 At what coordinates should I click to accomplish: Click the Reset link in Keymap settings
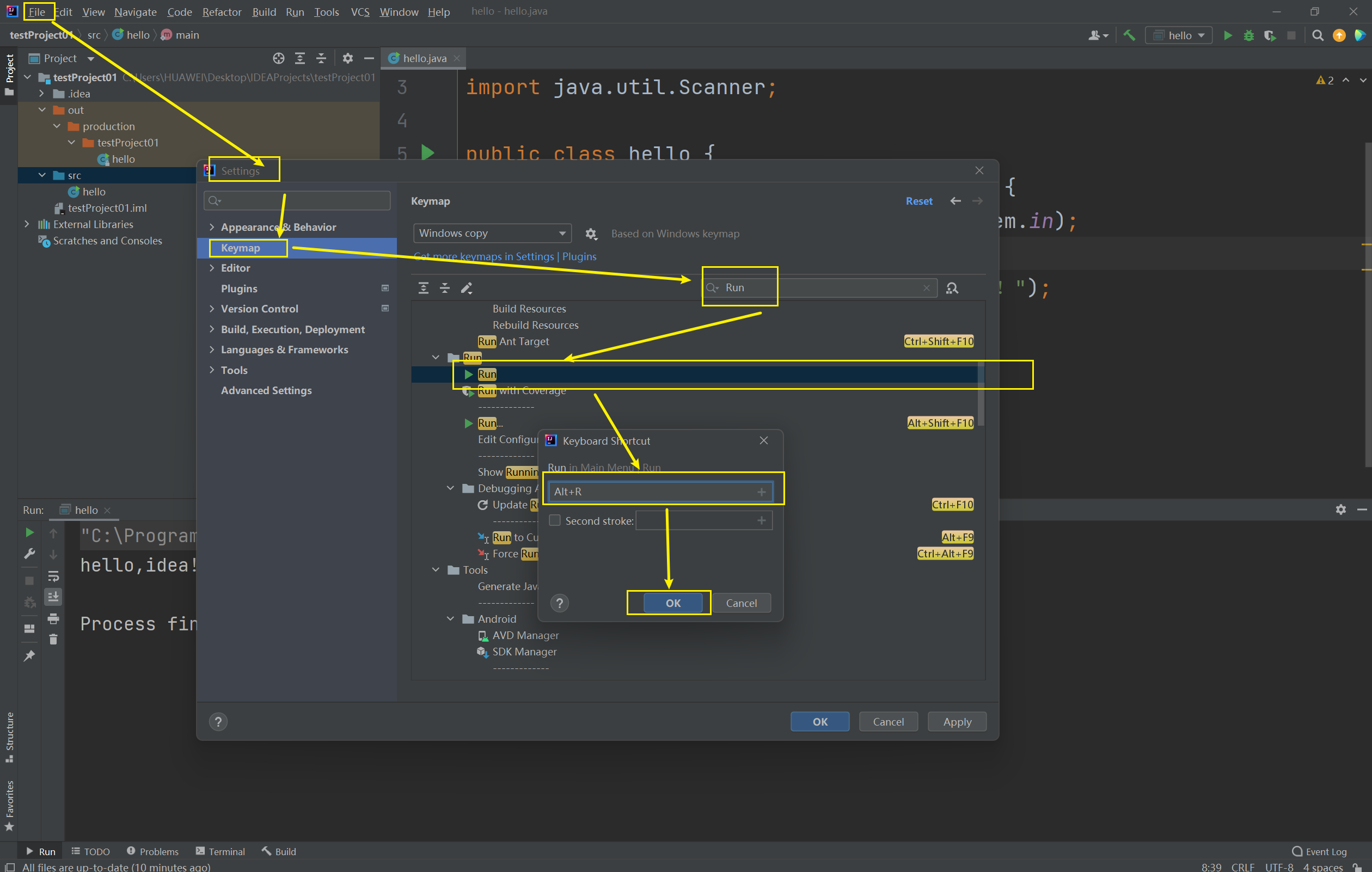coord(918,201)
